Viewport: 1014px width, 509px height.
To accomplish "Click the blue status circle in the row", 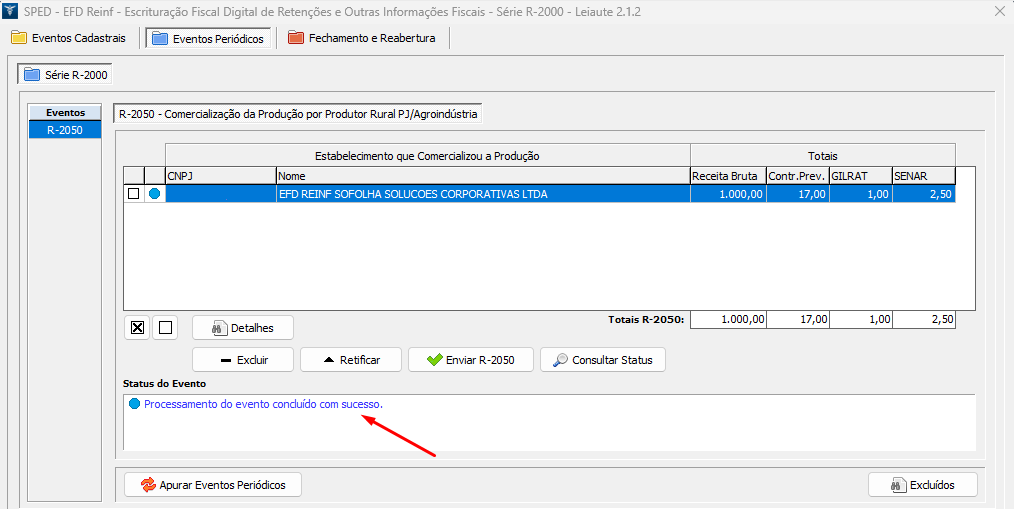I will coord(154,195).
